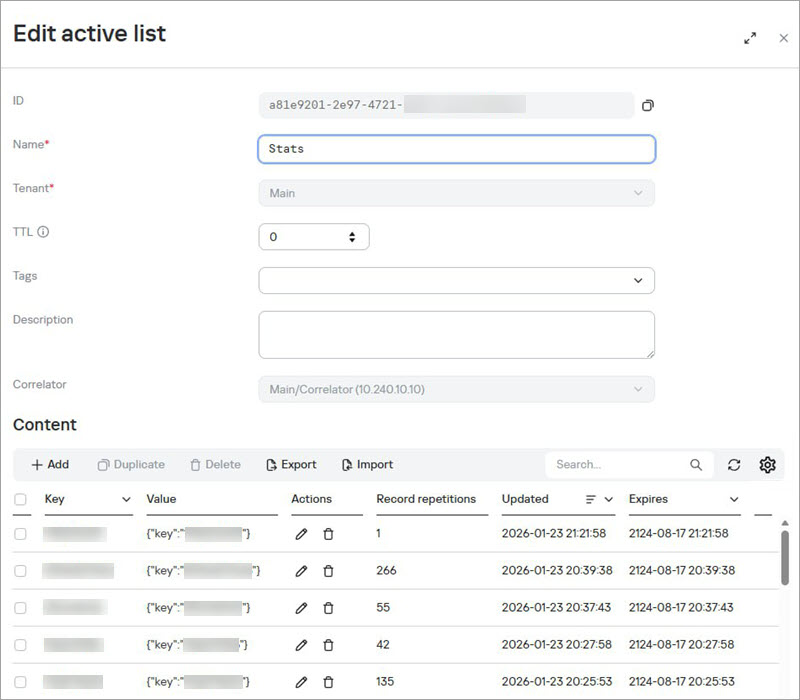This screenshot has width=800, height=700.
Task: Click the Record repetitions column header
Action: pos(426,499)
